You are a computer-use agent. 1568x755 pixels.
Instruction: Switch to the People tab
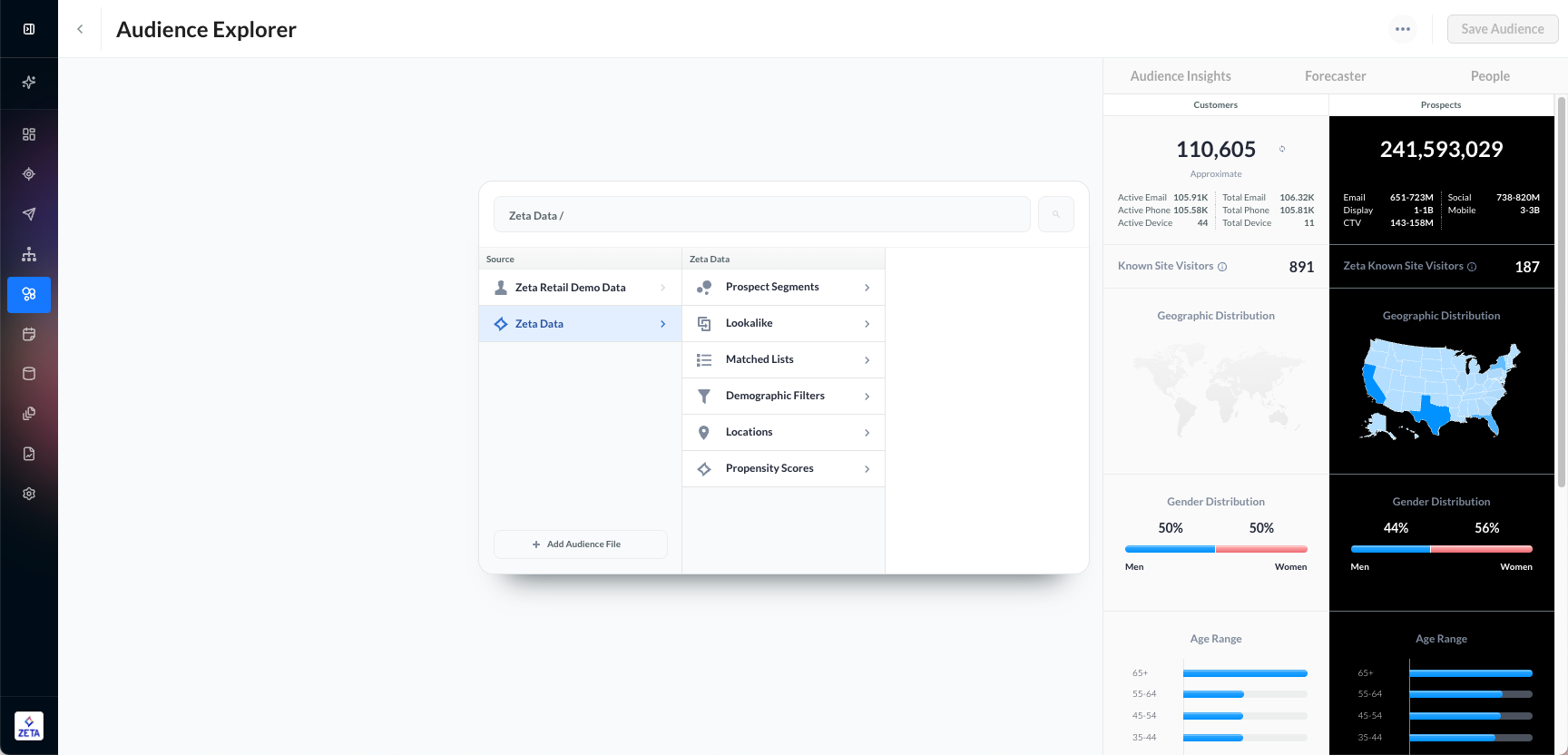click(1490, 76)
